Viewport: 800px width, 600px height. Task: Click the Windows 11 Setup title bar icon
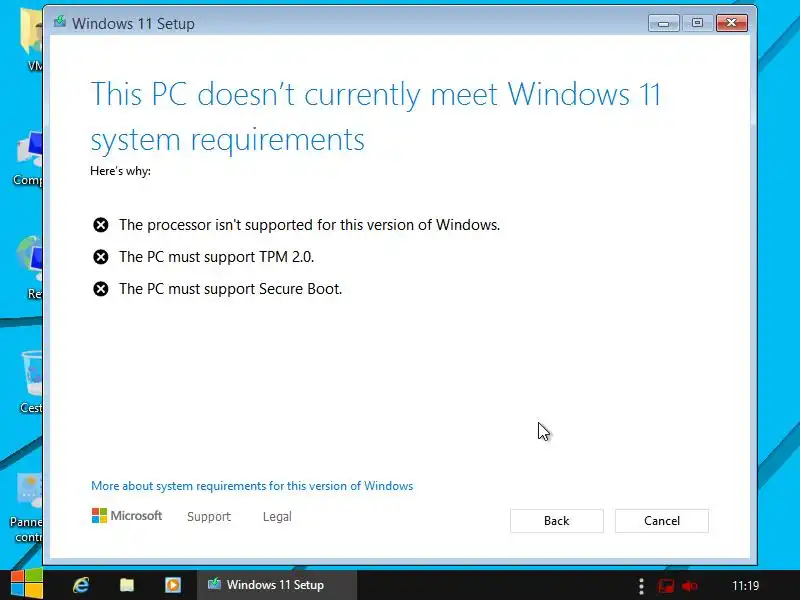(x=60, y=22)
